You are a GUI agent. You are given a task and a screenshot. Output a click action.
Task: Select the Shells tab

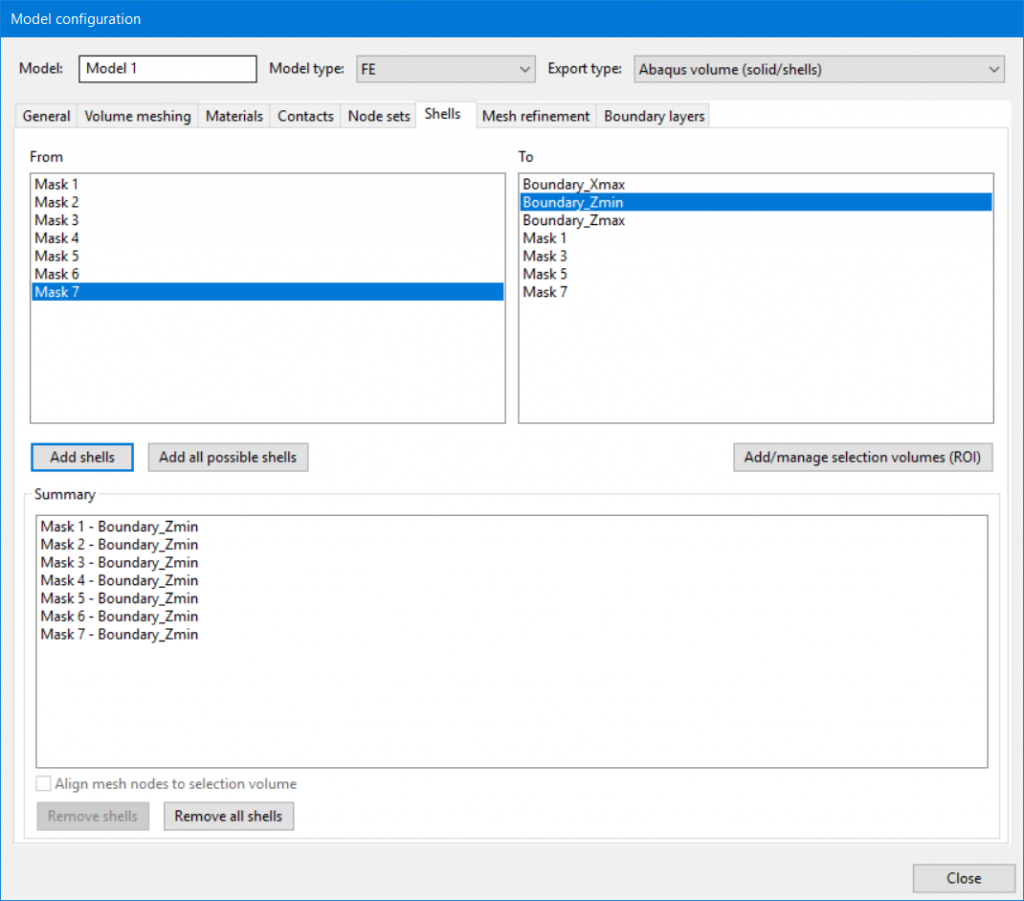(443, 114)
